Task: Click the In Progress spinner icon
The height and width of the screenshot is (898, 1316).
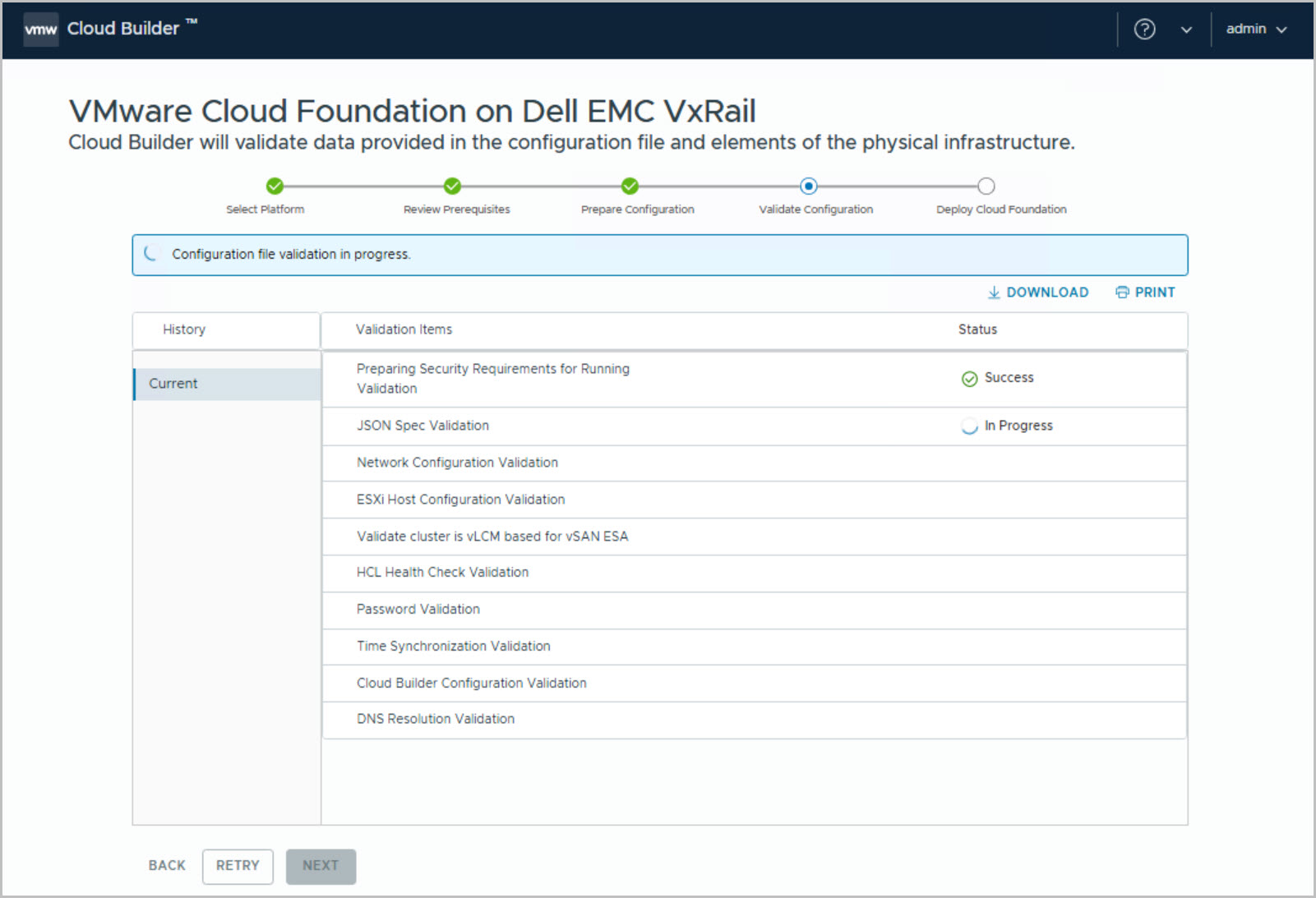Action: [x=969, y=426]
